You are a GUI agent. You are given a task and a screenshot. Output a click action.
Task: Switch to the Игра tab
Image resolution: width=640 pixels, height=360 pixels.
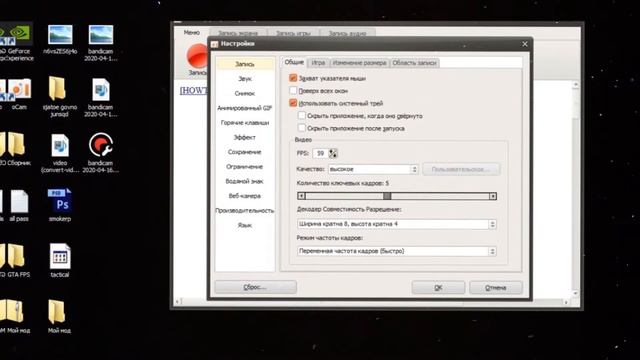[x=318, y=63]
